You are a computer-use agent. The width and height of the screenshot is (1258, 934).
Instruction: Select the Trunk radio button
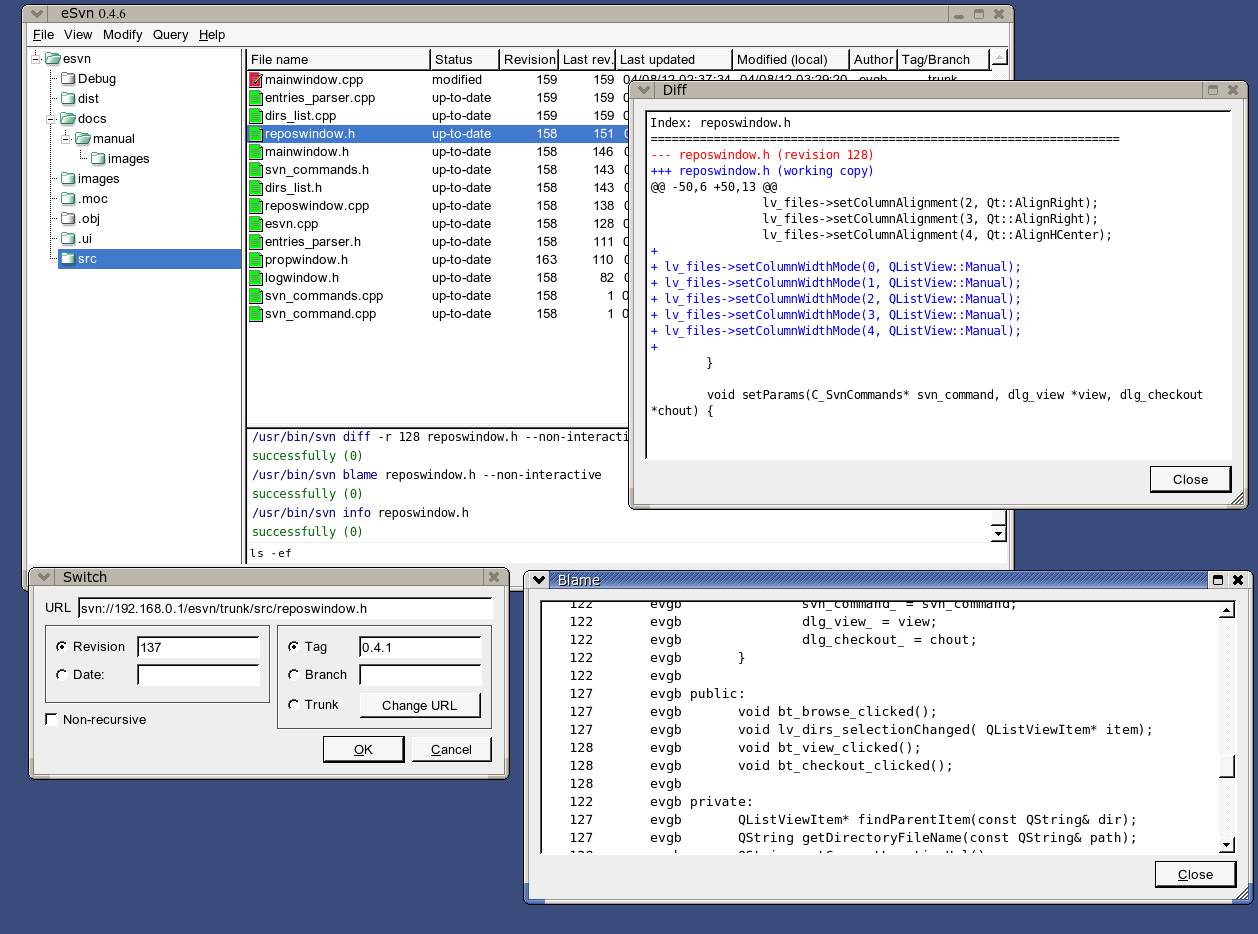pos(293,704)
